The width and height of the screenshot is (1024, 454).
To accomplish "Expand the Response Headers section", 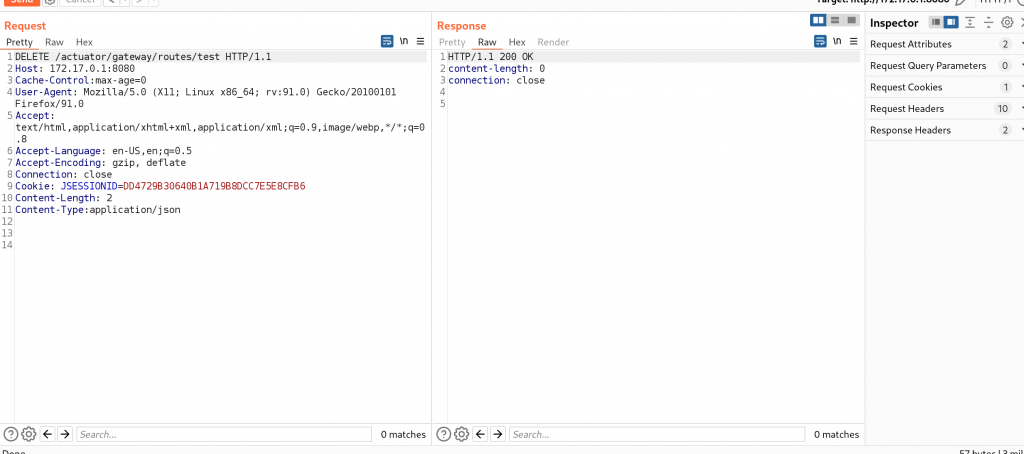I will [x=945, y=130].
